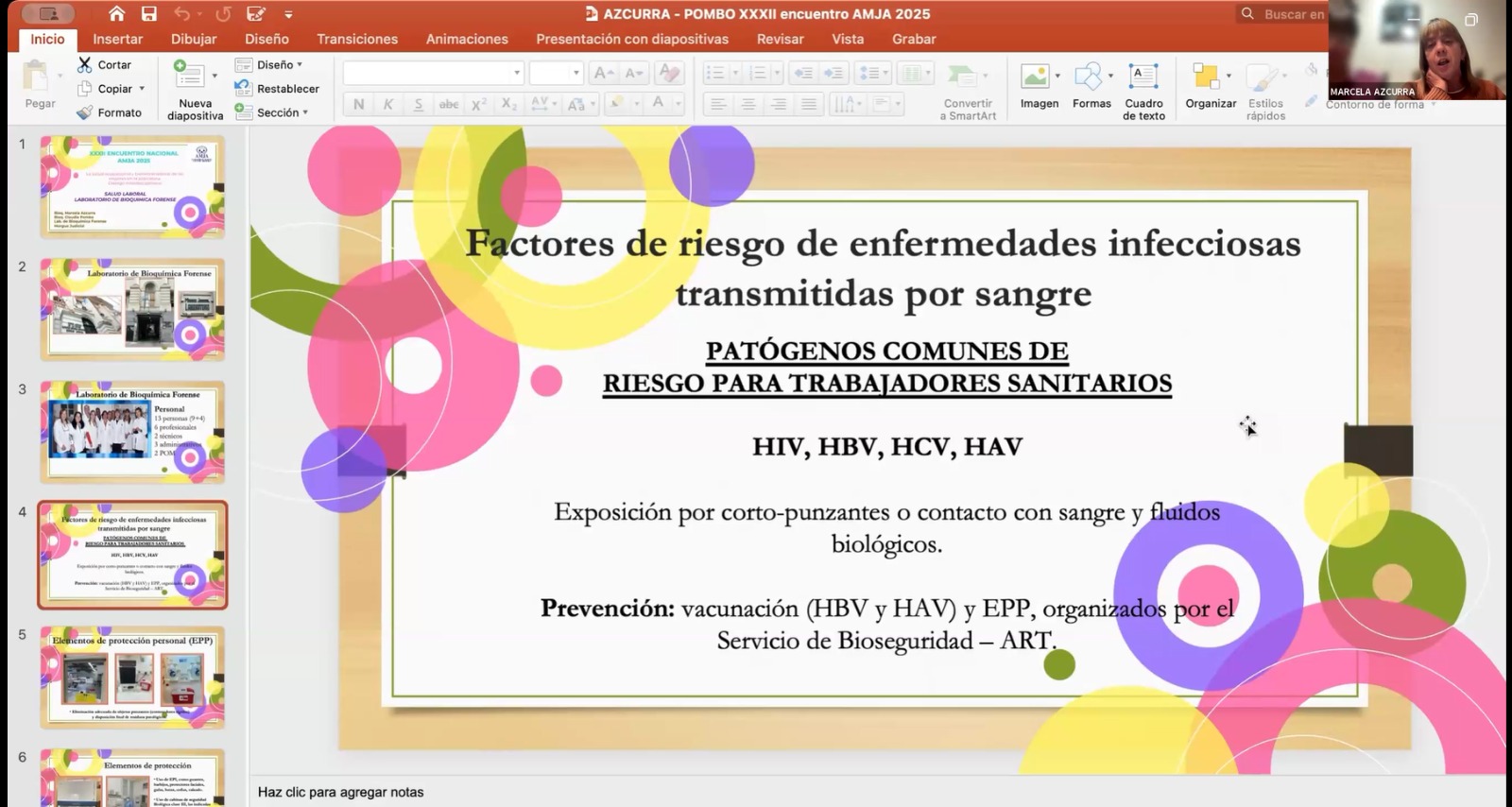This screenshot has width=1512, height=807.
Task: Toggle underline with the S button
Action: click(x=419, y=104)
